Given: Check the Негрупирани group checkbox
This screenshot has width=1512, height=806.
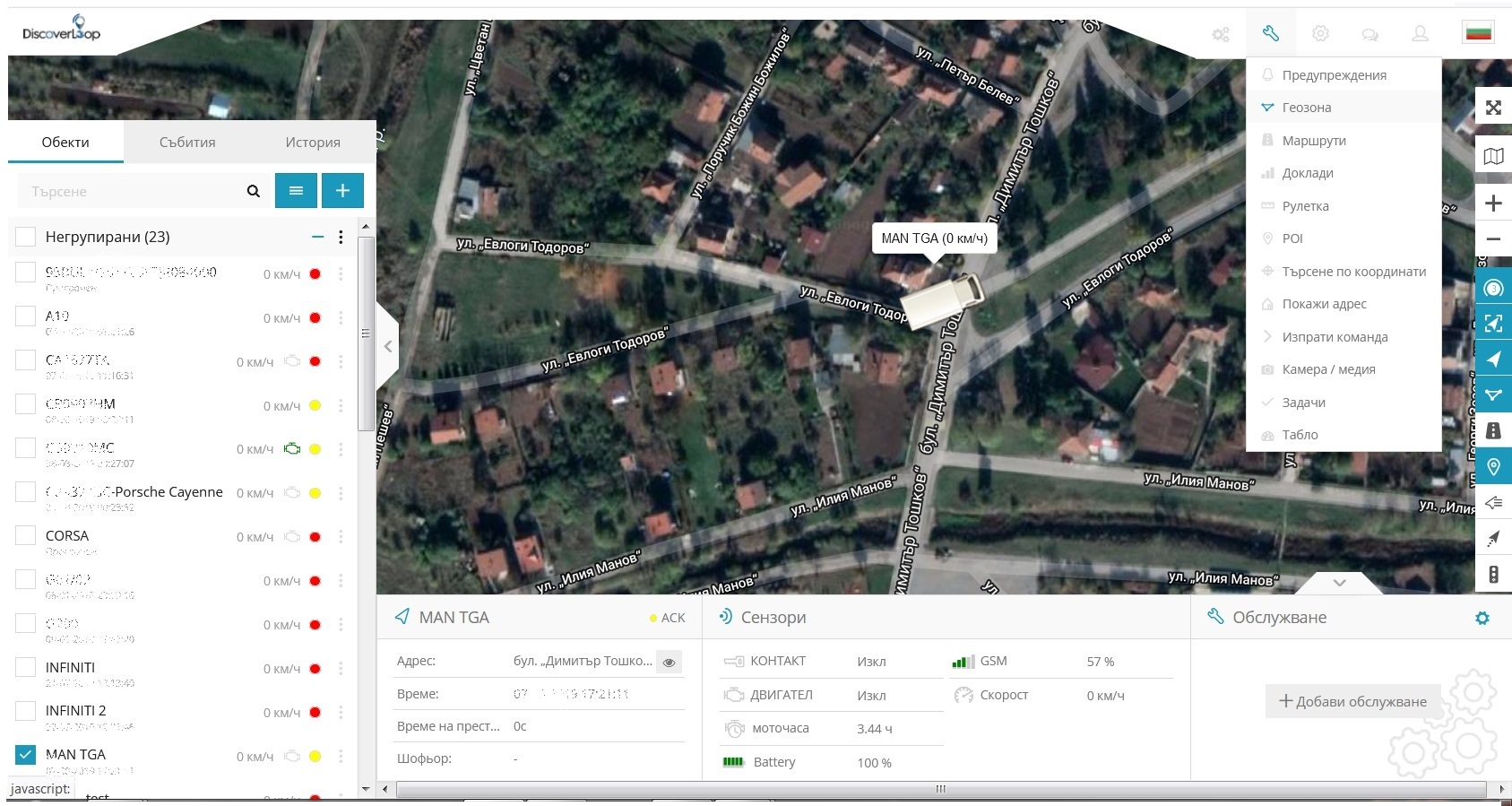Looking at the screenshot, I should (26, 237).
